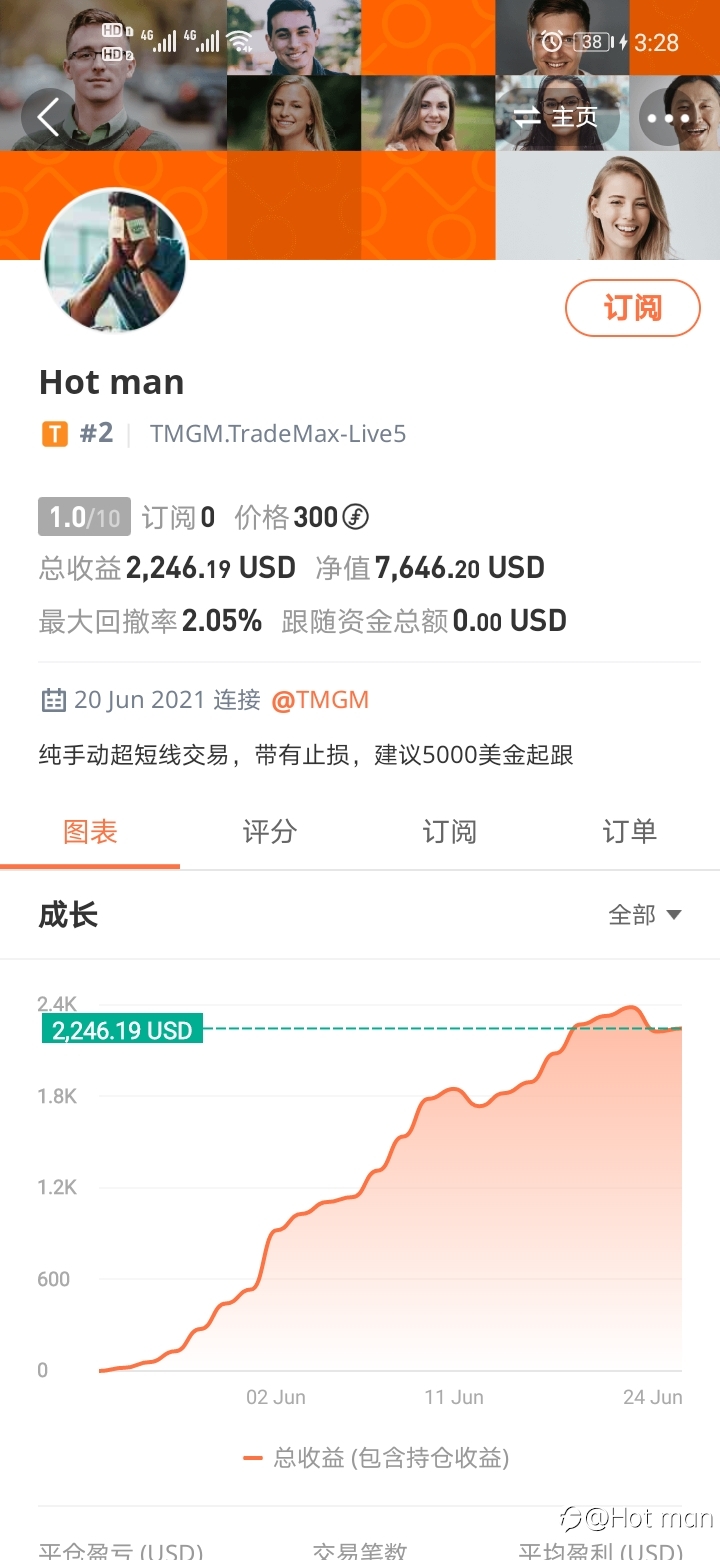This screenshot has width=720, height=1560.
Task: Toggle the 总收益 chart legend series
Action: (376, 1458)
